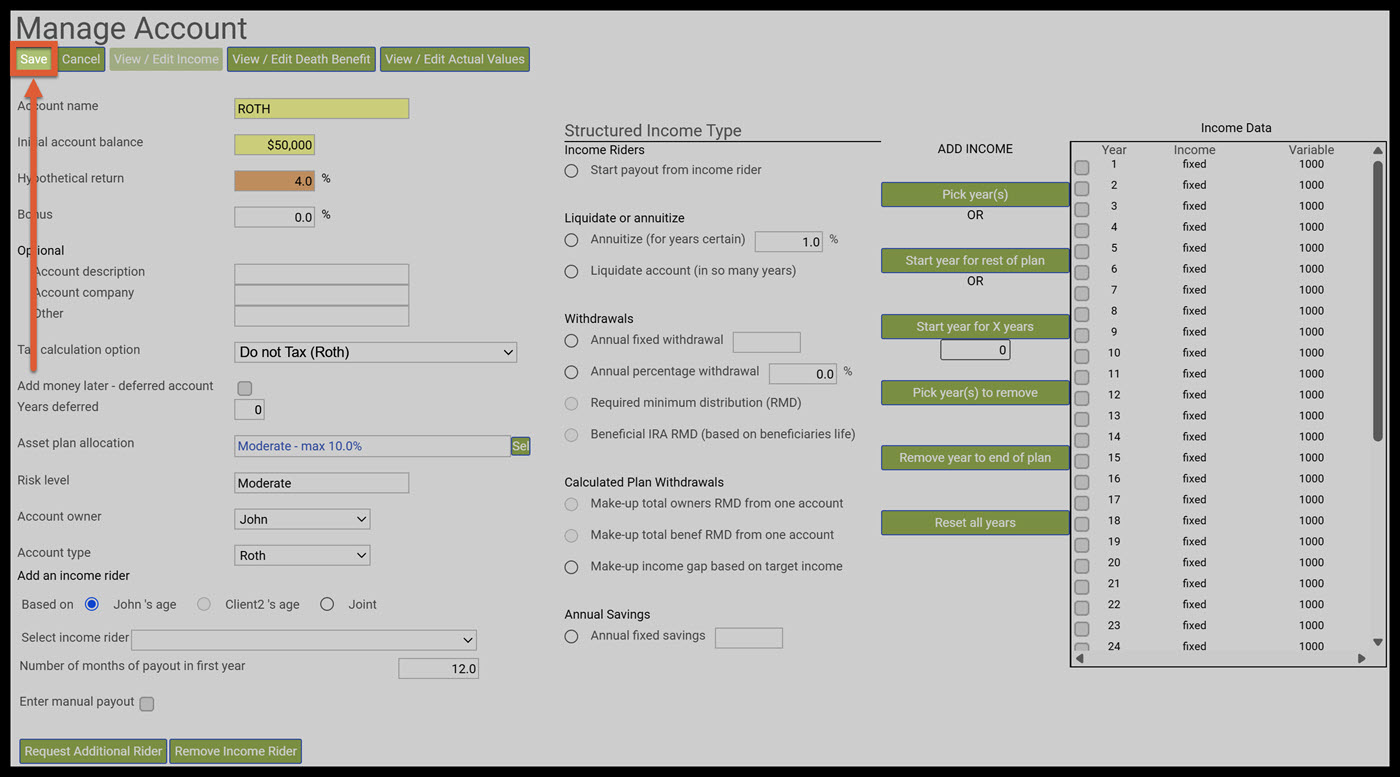Check the year 15 income checkbox
The height and width of the screenshot is (777, 1400).
[1082, 461]
